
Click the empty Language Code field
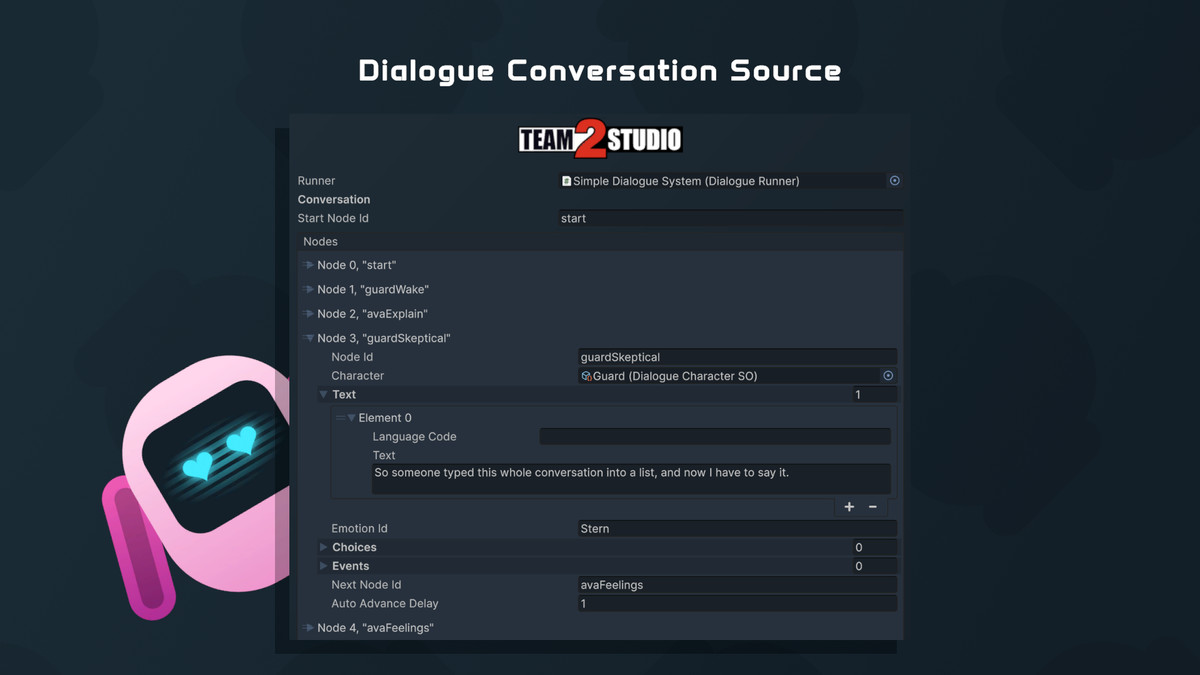point(715,436)
